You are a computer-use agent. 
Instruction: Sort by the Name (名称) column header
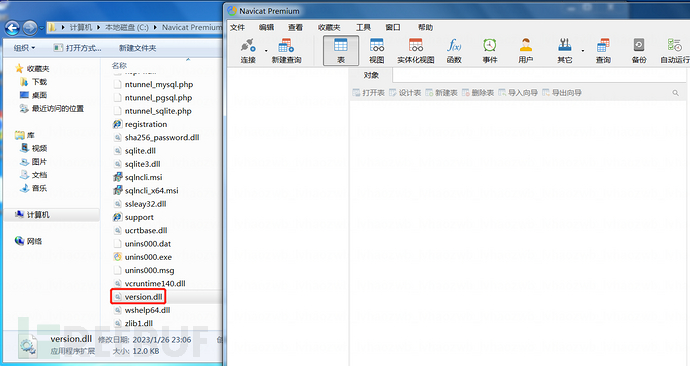coord(119,66)
